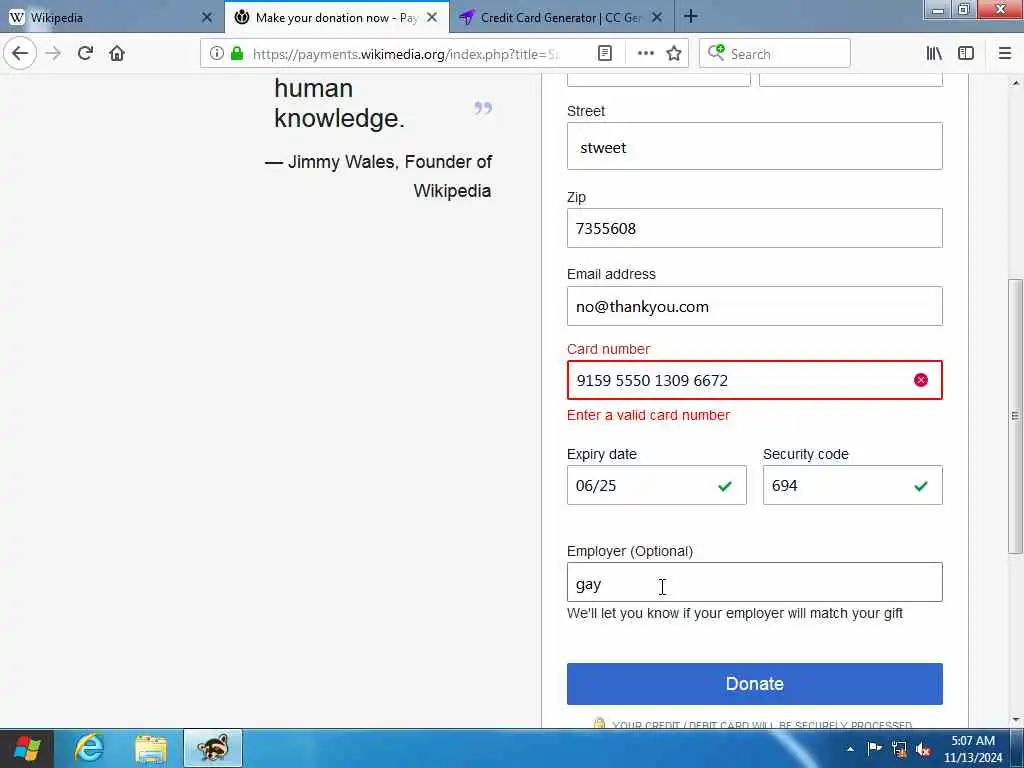1024x768 pixels.
Task: Click the Employer (Optional) field
Action: pos(754,582)
